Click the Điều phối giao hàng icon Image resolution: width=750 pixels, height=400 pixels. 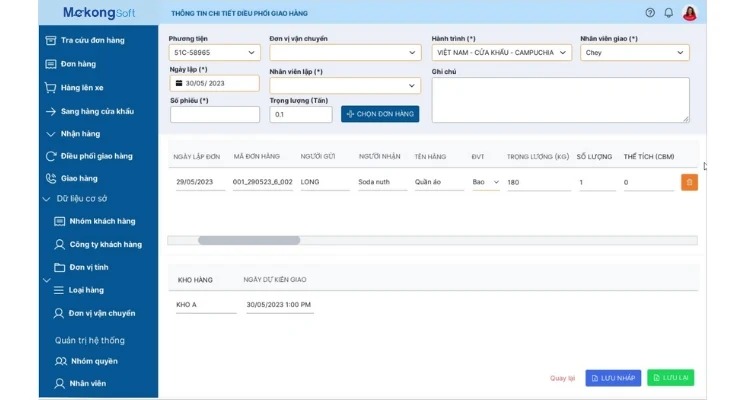pyautogui.click(x=50, y=156)
